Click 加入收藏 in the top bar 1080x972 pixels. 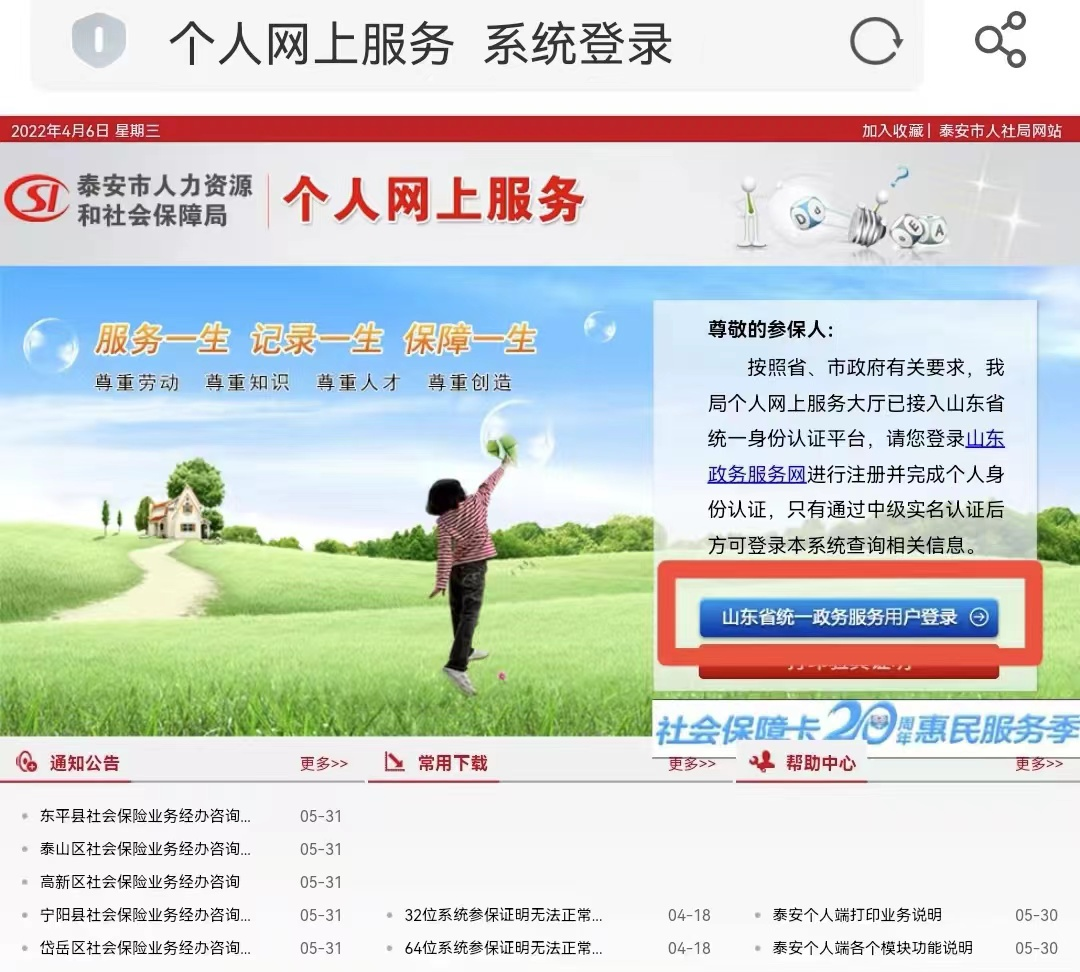(892, 130)
